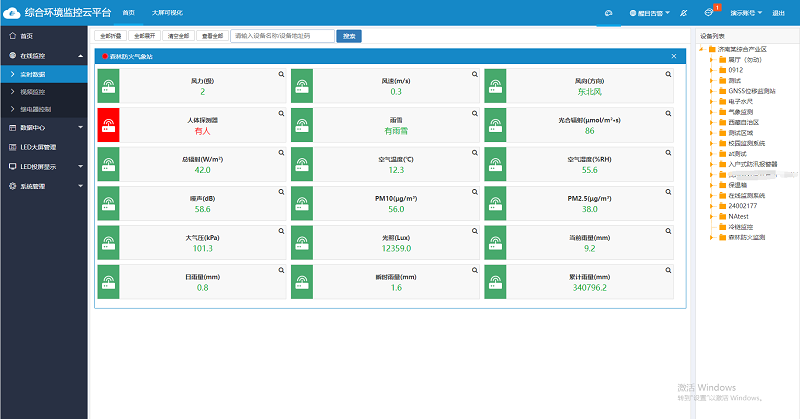800x419 pixels.
Task: Open magnifier icon on 空气湿度(%RH) card
Action: coord(668,153)
